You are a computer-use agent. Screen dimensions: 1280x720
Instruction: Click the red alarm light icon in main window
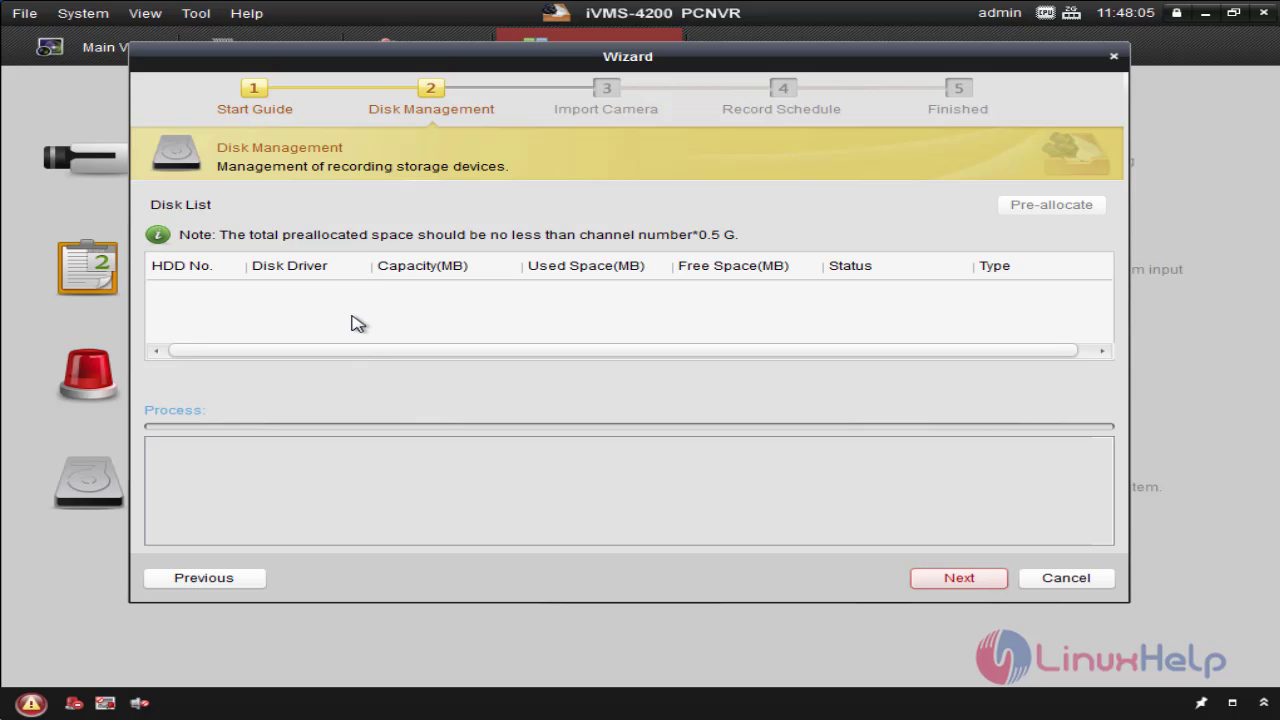click(88, 375)
